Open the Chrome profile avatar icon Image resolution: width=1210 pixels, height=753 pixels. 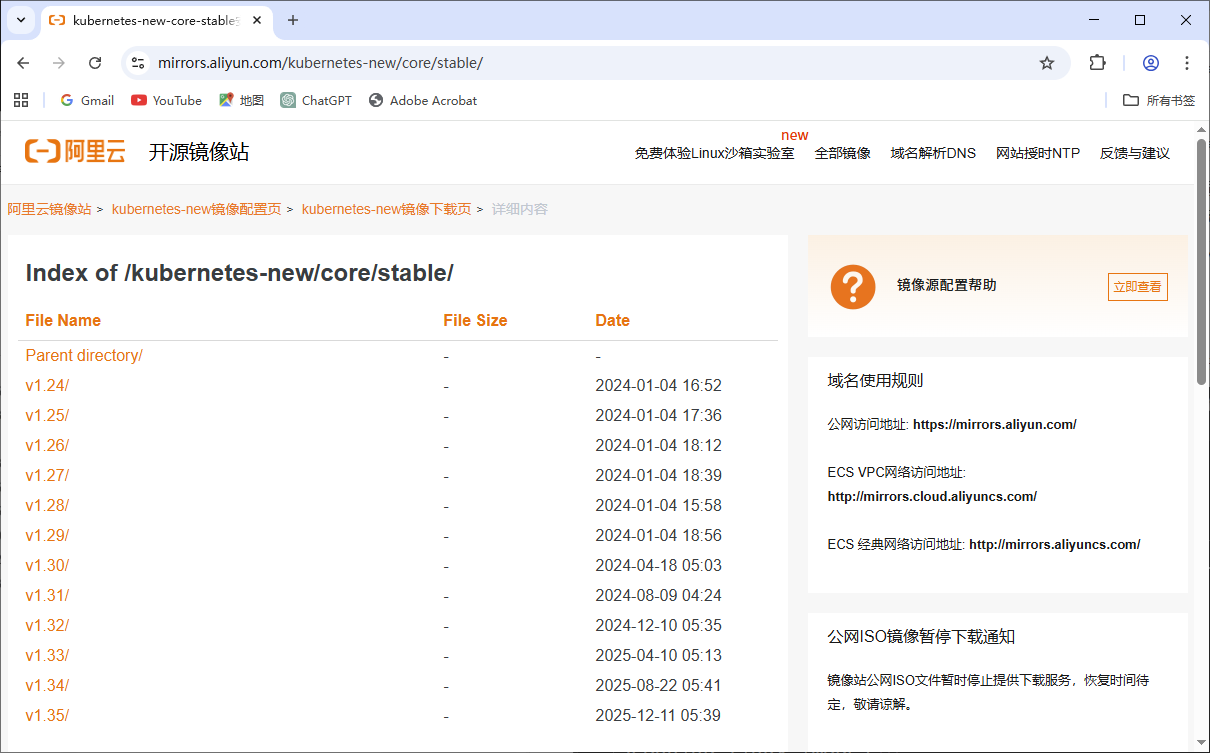pos(1151,63)
